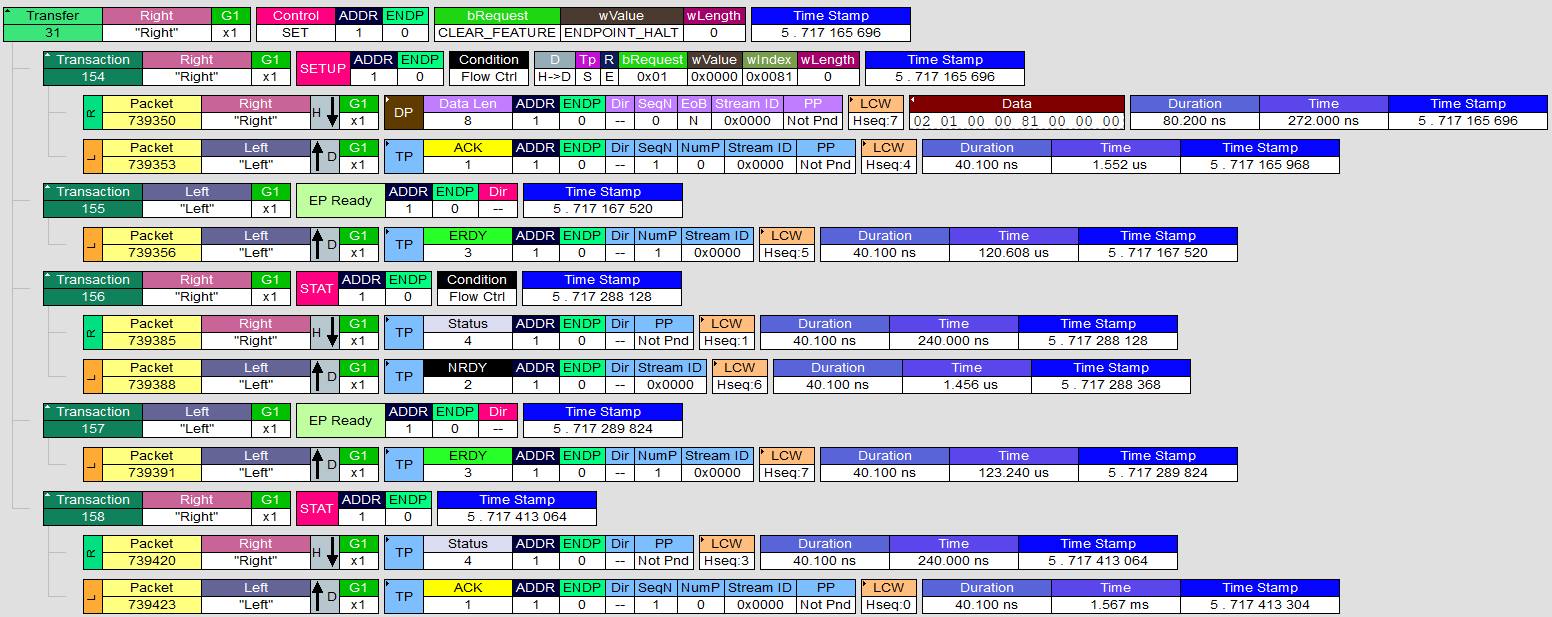The height and width of the screenshot is (617, 1552).
Task: Click the STAT cell in Transaction 156
Action: 317,288
